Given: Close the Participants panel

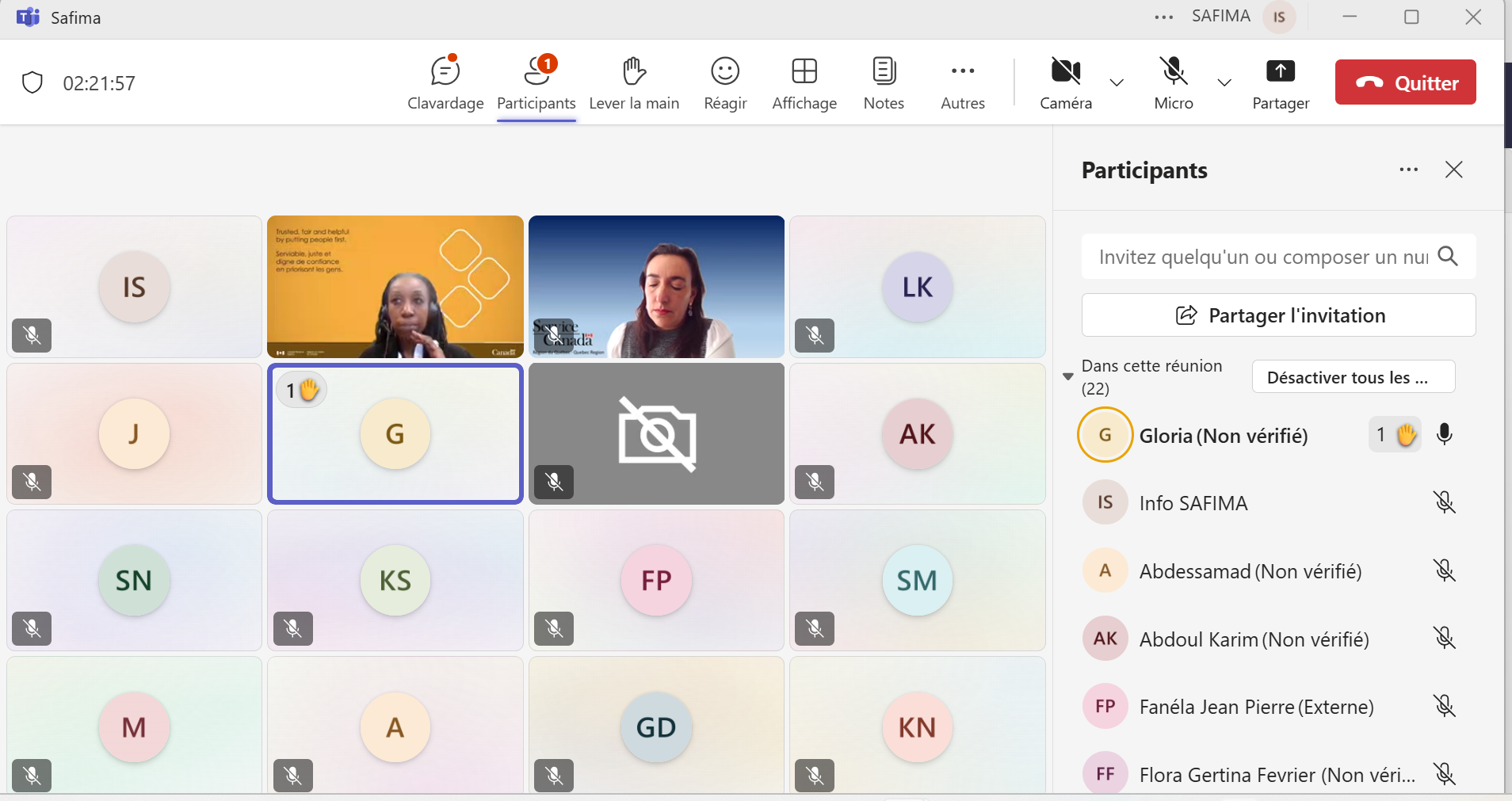Looking at the screenshot, I should [x=1453, y=170].
